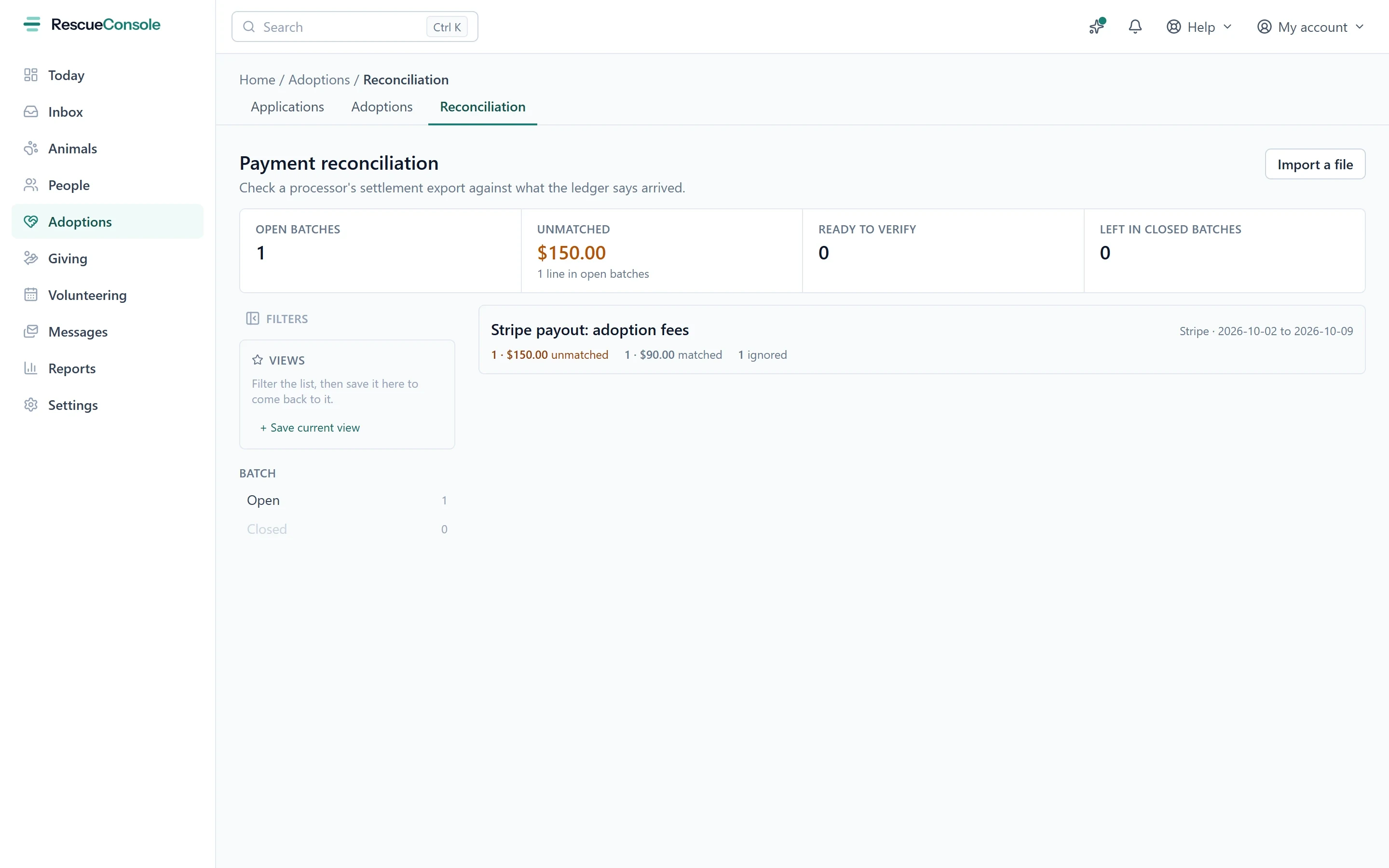The height and width of the screenshot is (868, 1389).
Task: Open the Messages envelope icon
Action: coord(31,332)
